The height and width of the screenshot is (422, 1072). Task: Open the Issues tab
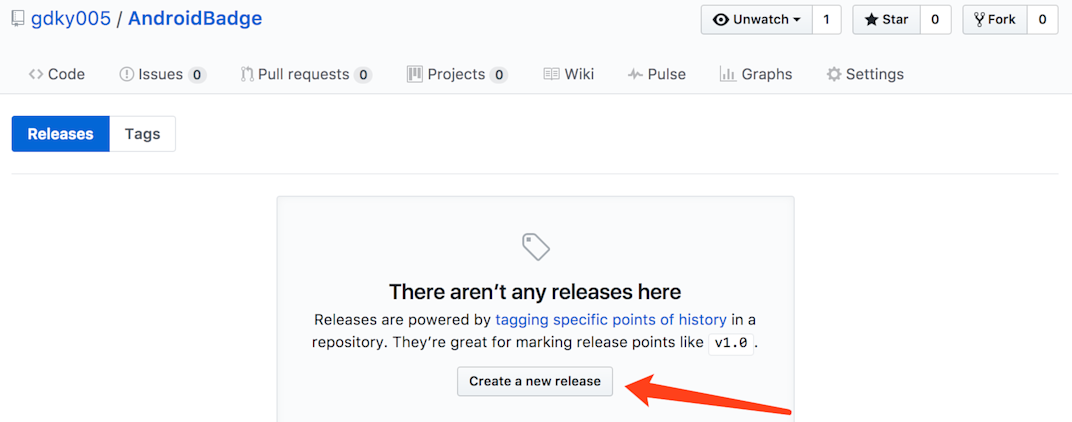(163, 74)
